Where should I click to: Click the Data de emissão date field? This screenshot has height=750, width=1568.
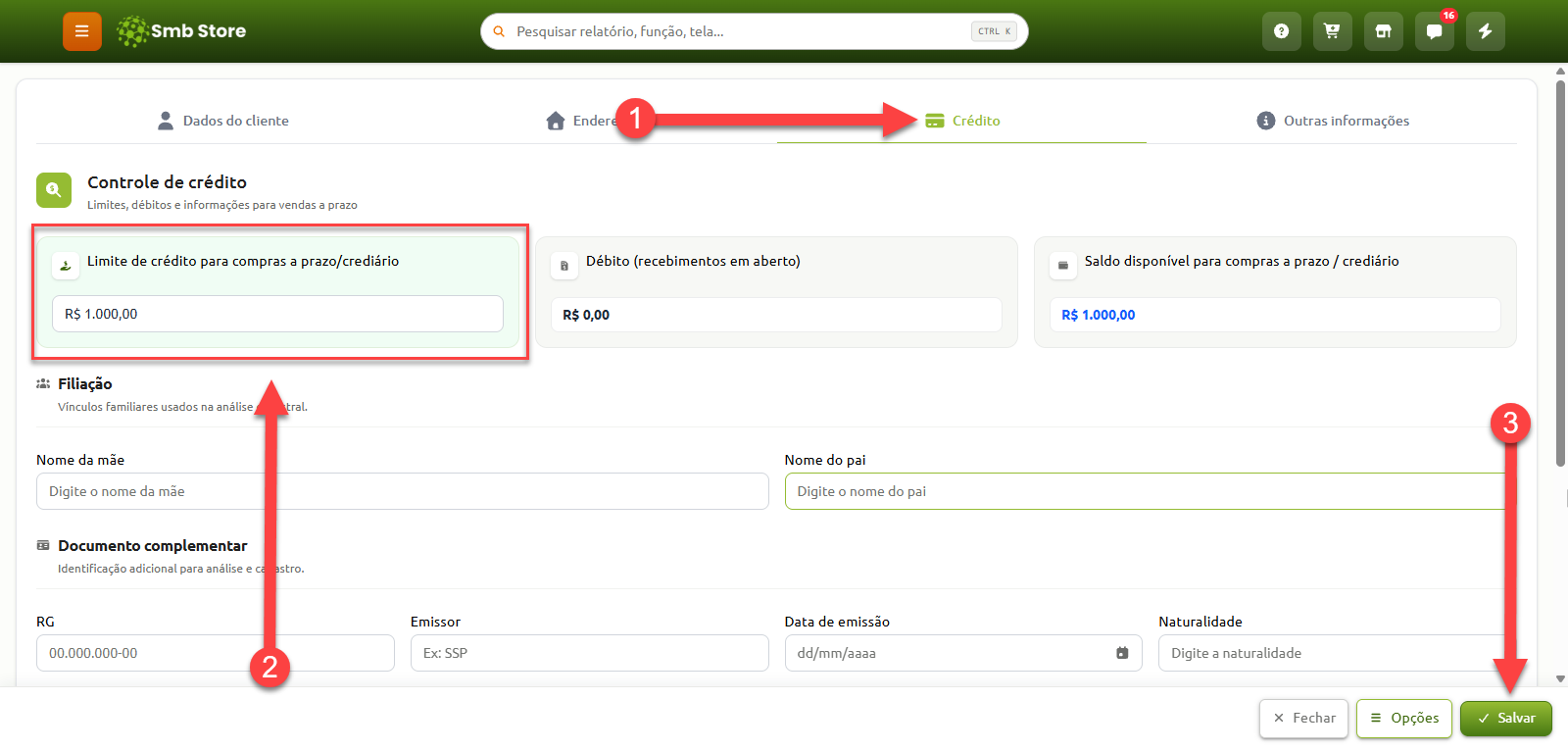pos(963,653)
